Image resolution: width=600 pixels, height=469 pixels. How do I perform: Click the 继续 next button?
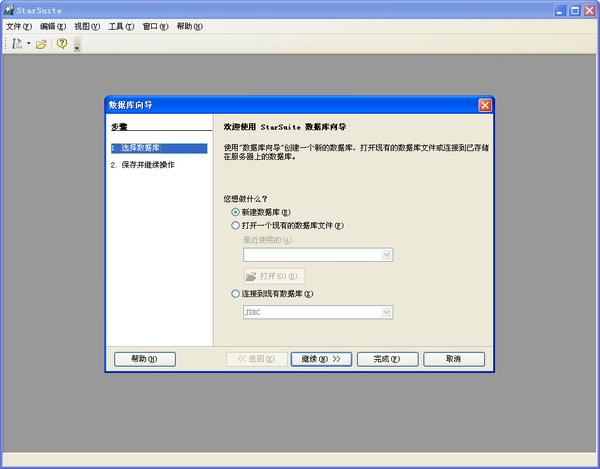pos(321,359)
